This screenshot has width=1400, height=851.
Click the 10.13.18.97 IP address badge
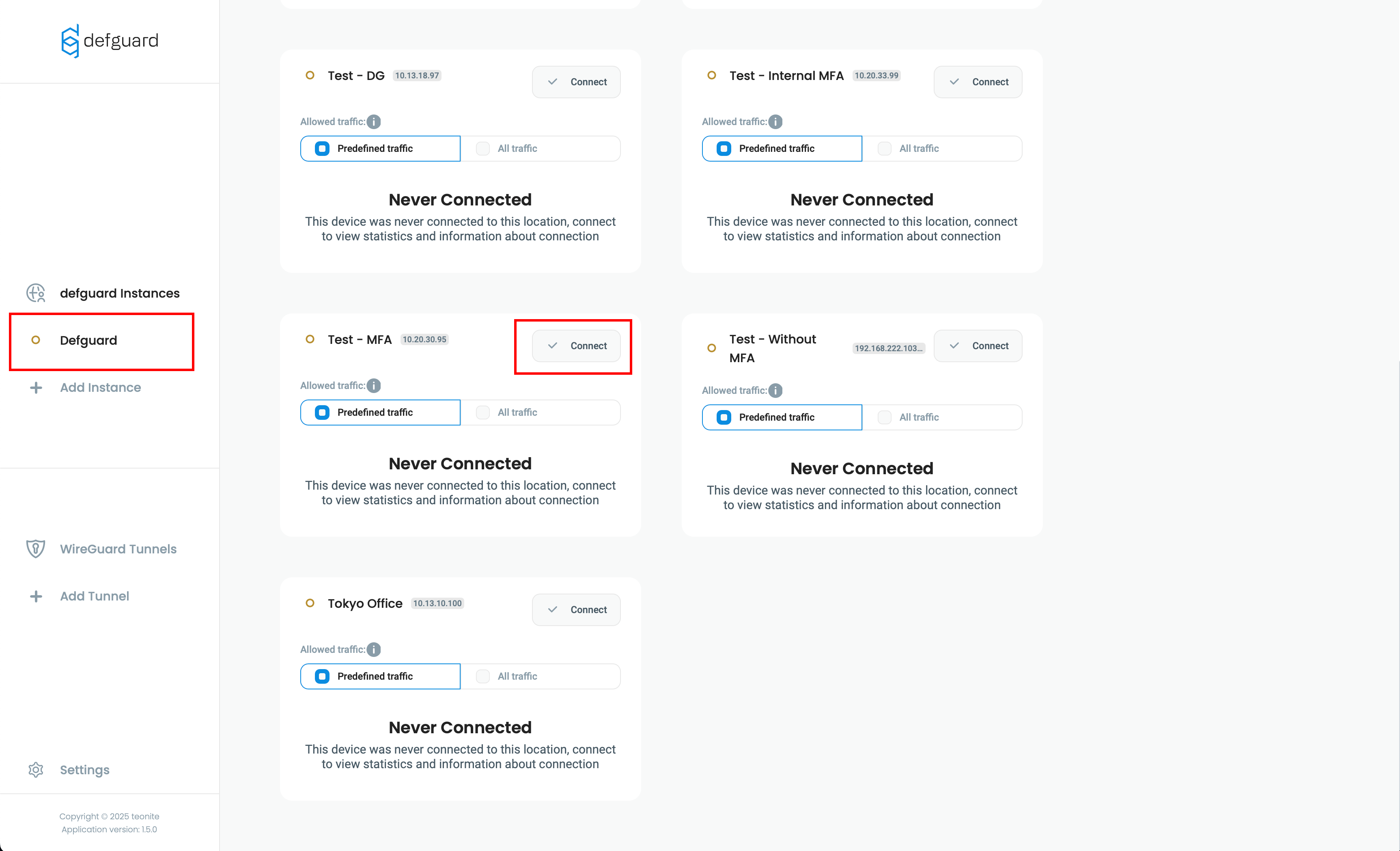tap(417, 76)
